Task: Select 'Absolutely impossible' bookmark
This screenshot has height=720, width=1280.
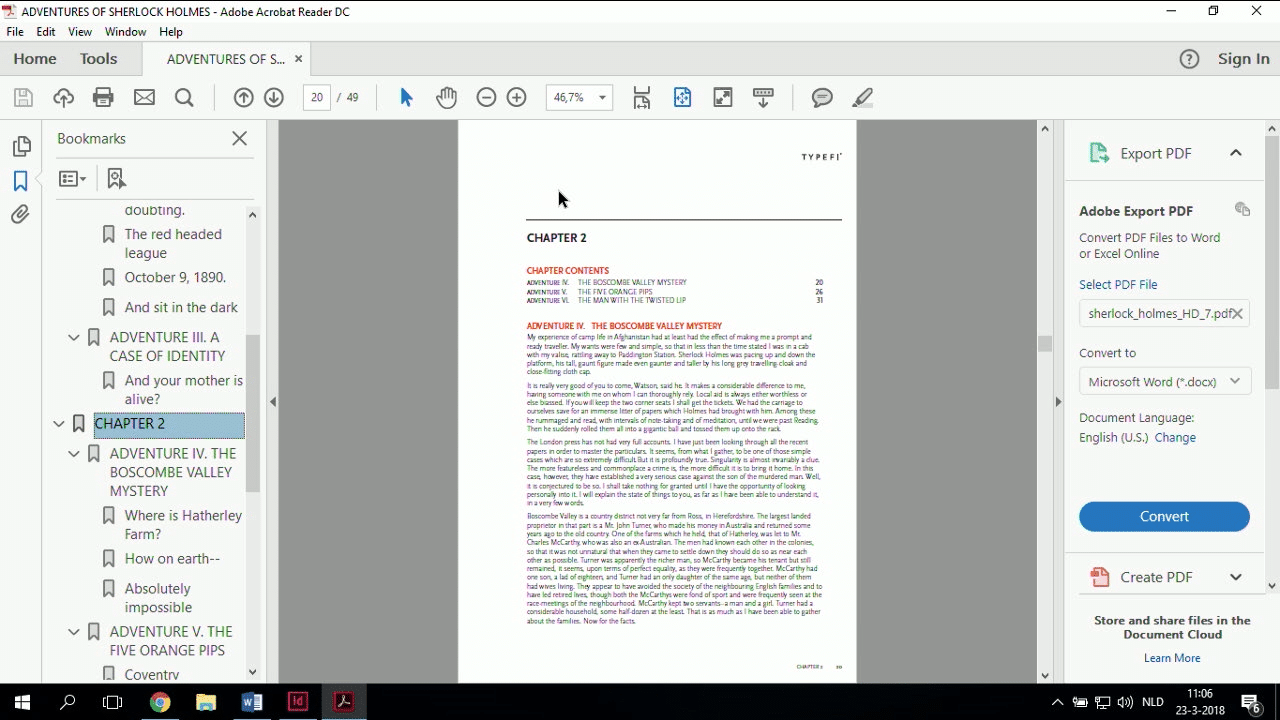Action: point(158,598)
